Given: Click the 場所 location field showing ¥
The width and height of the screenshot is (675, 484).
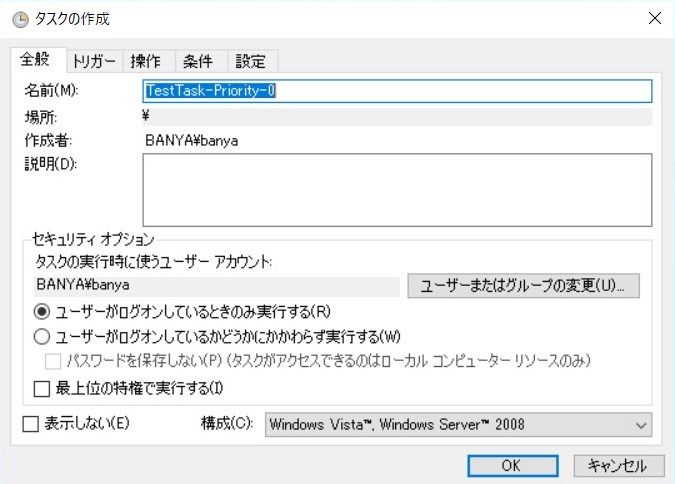Looking at the screenshot, I should (397, 116).
